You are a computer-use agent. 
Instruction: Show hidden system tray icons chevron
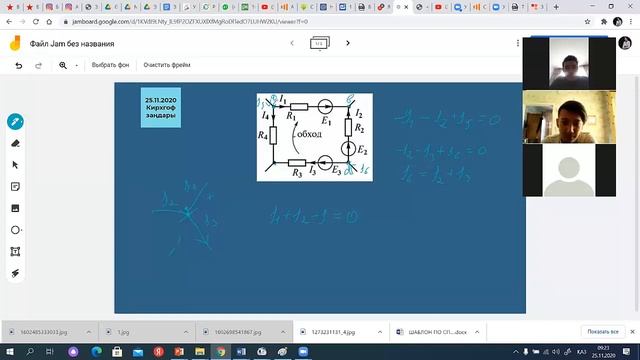(x=516, y=352)
